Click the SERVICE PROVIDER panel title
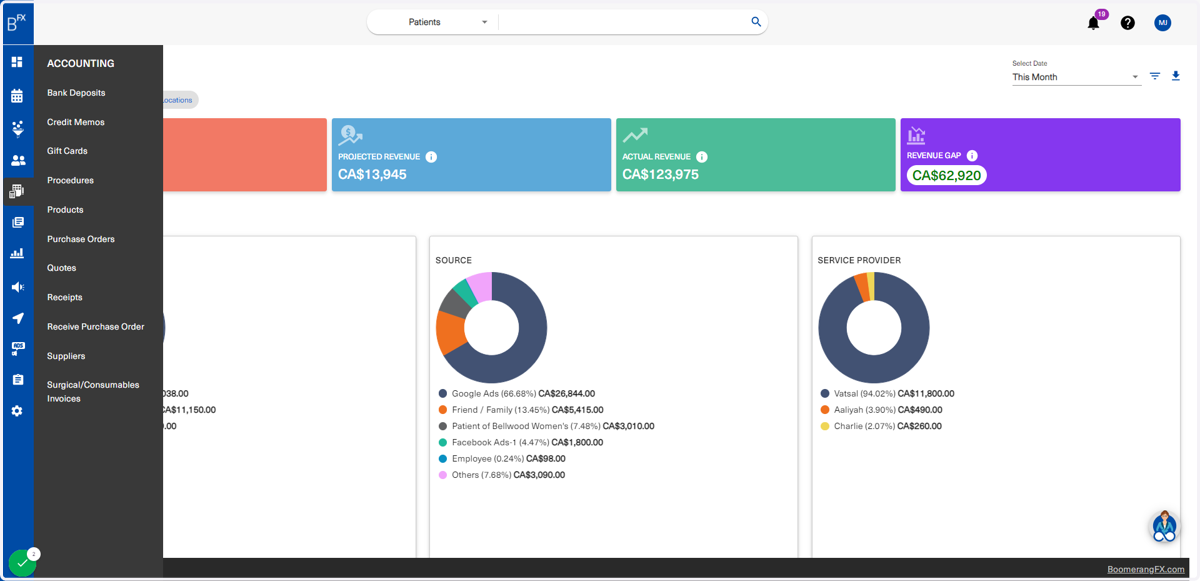This screenshot has height=581, width=1200. click(x=859, y=260)
